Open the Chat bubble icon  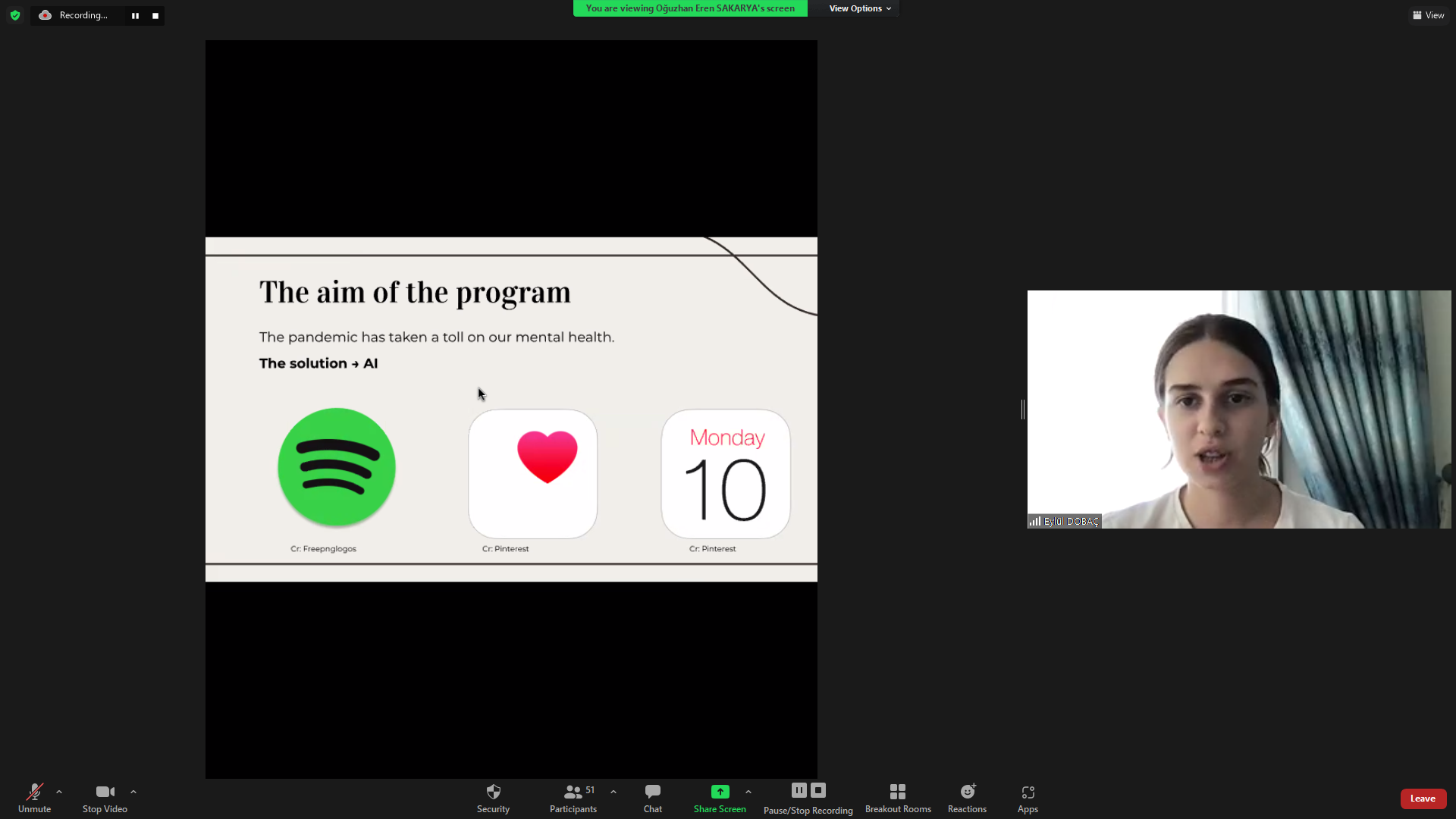tap(652, 792)
